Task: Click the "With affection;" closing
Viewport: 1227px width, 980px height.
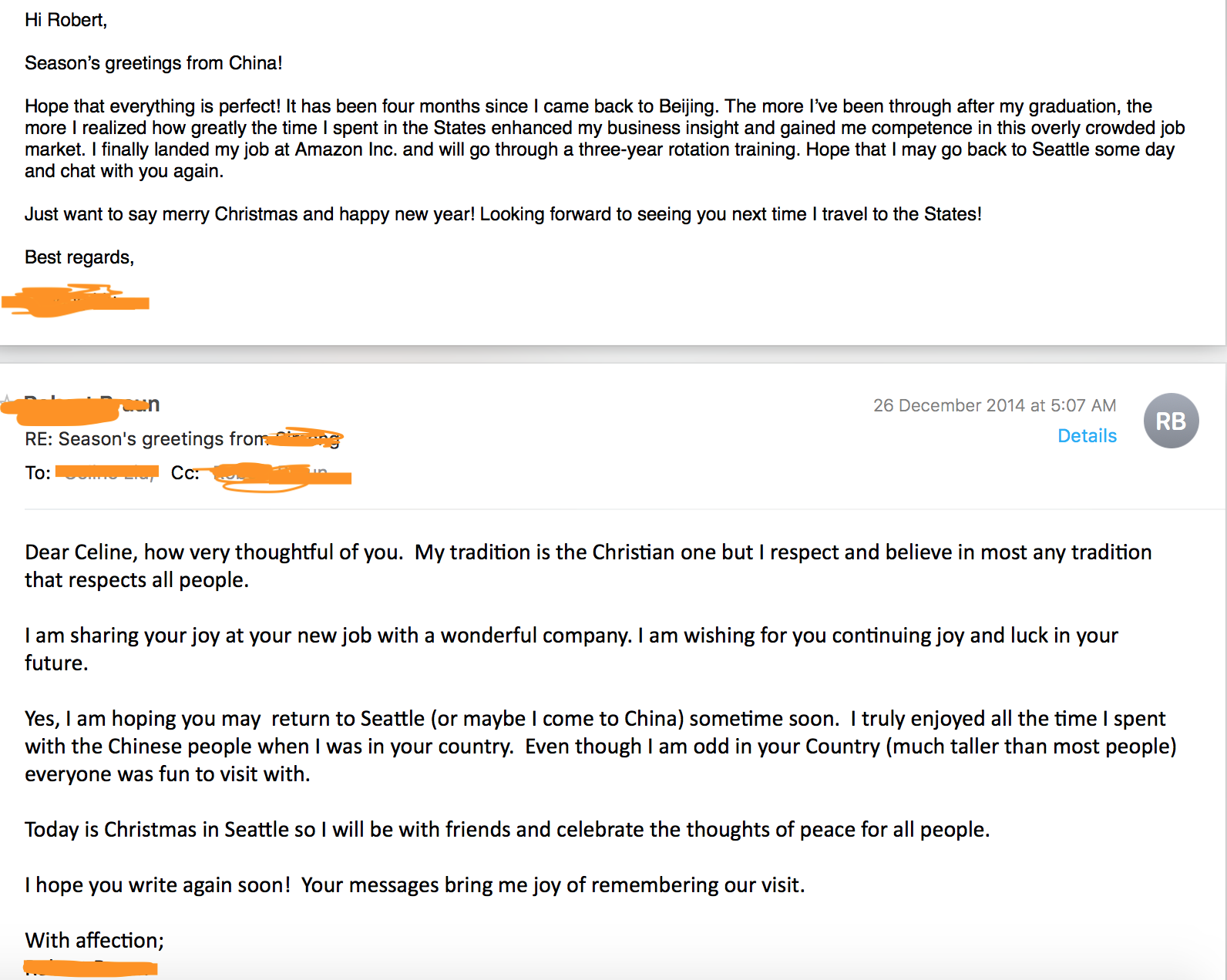Action: click(94, 941)
